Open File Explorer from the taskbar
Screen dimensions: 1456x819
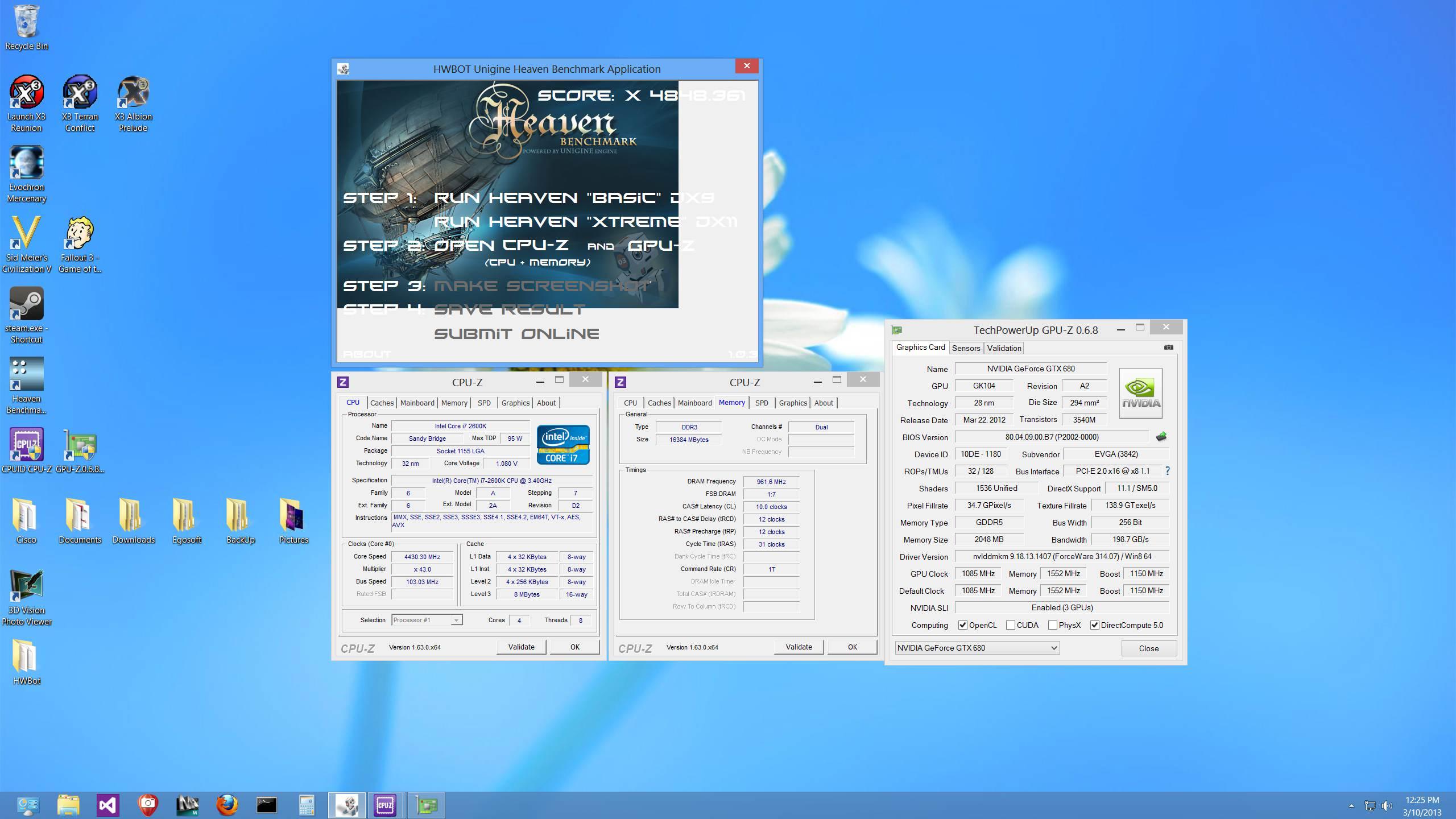pos(68,805)
